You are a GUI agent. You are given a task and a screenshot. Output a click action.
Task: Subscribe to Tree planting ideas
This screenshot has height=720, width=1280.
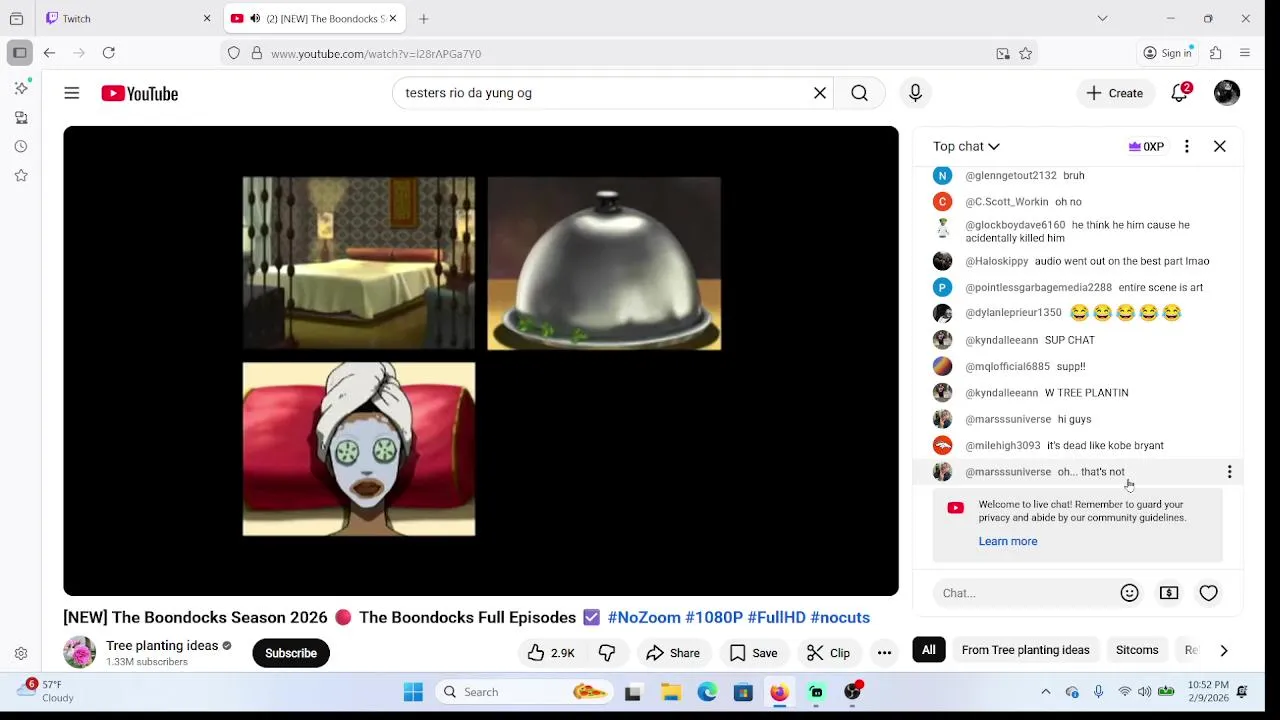[291, 653]
